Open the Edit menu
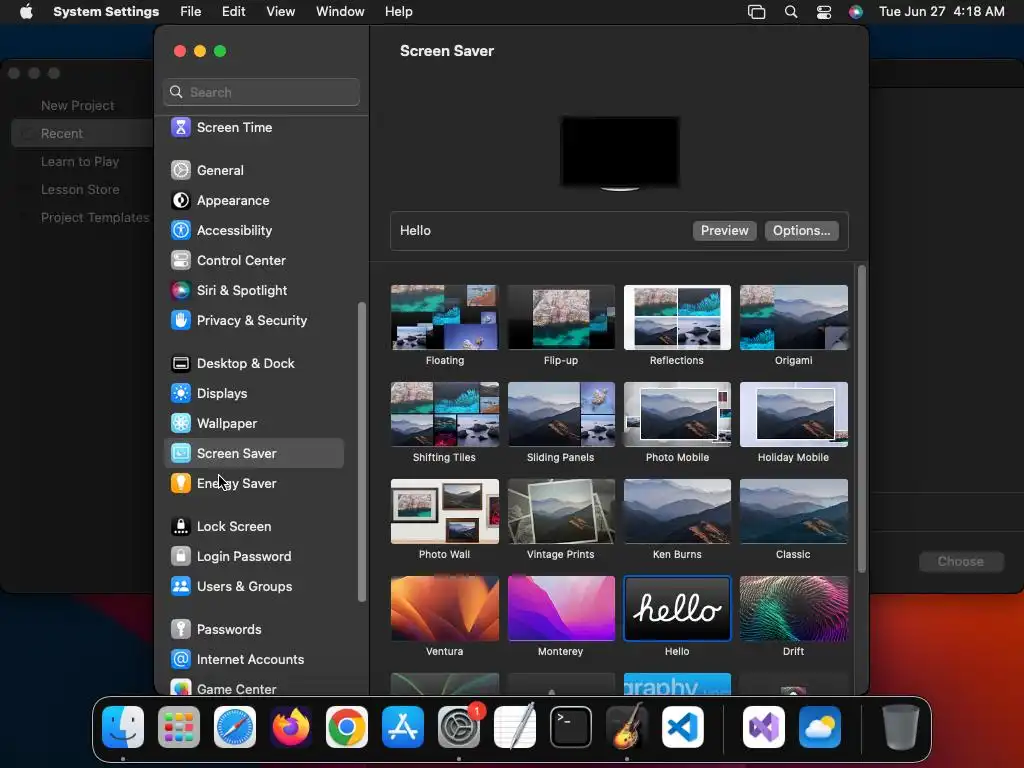 (234, 12)
